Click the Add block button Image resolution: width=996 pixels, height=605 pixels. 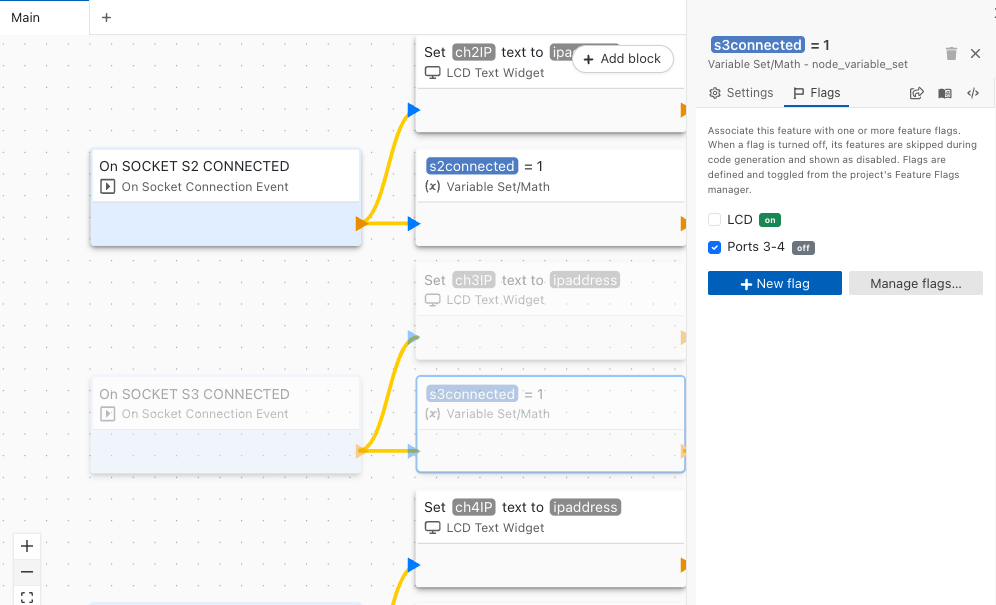622,58
